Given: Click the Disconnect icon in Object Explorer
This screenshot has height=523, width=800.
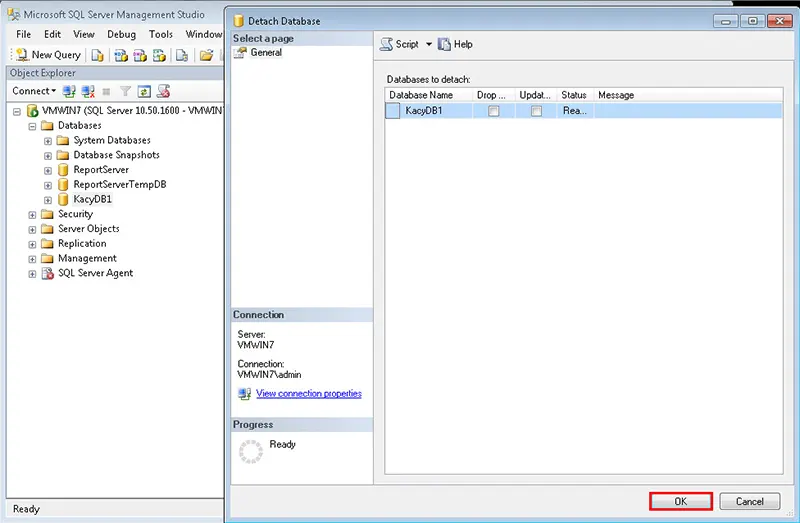Looking at the screenshot, I should pos(88,91).
